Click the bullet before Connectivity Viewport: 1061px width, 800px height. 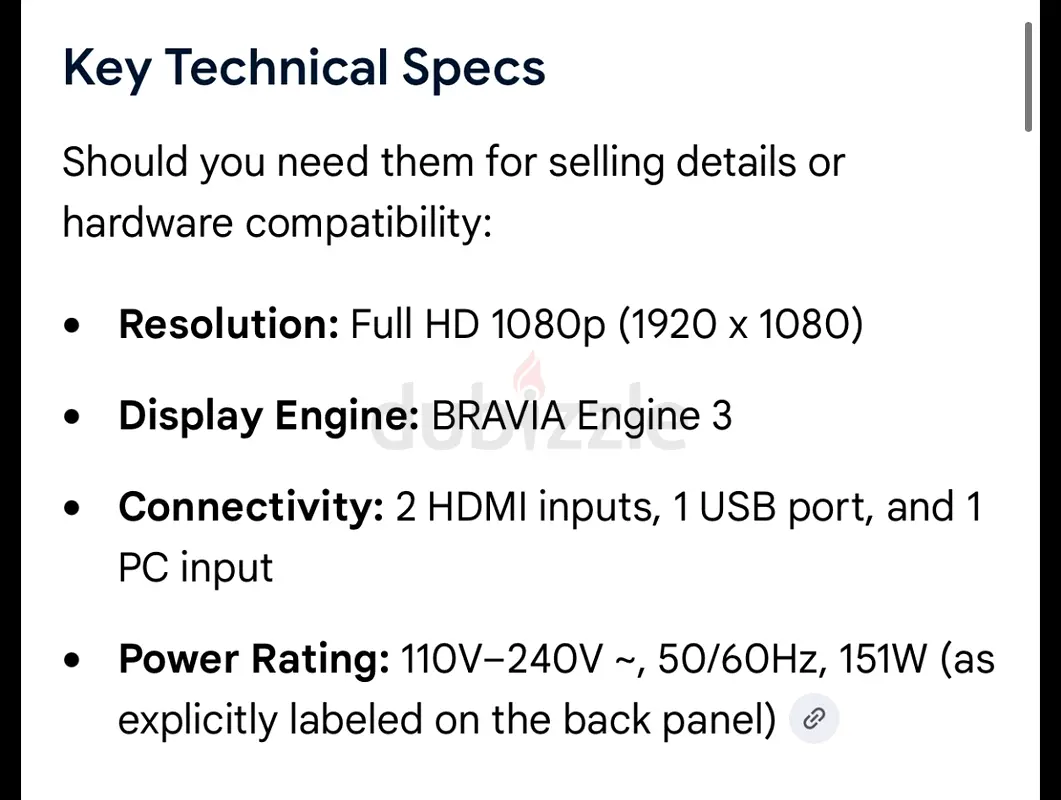72,508
